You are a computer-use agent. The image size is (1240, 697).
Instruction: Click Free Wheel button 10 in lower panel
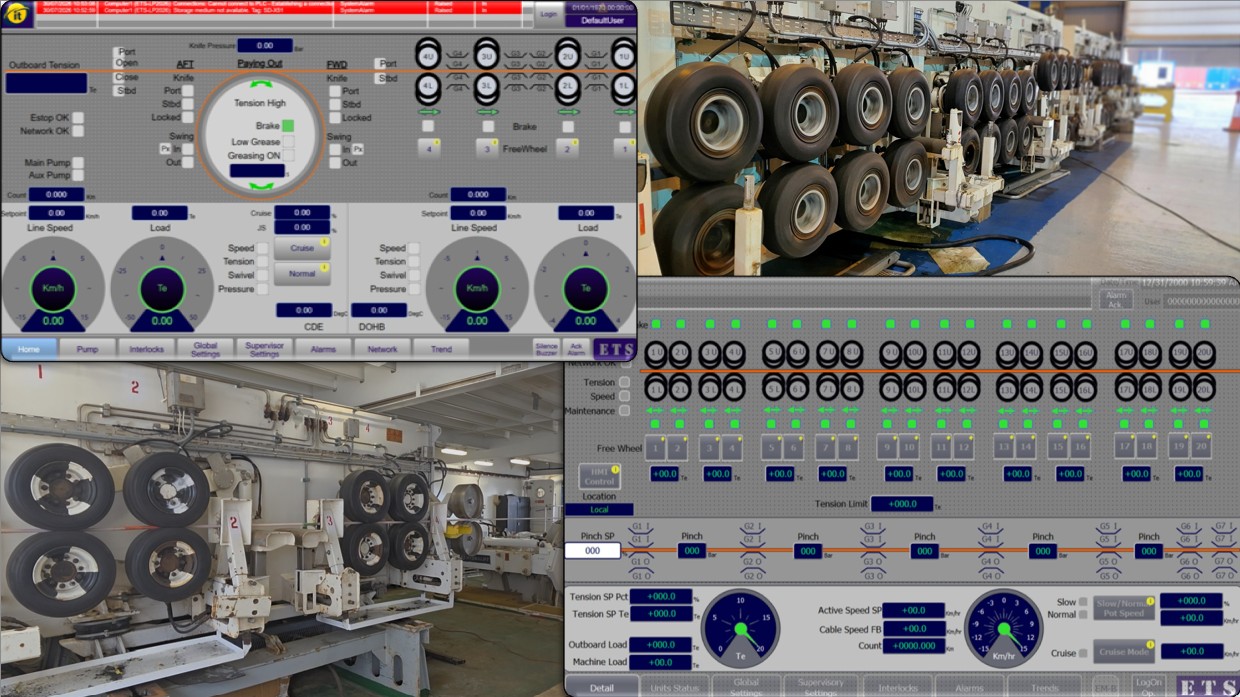(910, 447)
